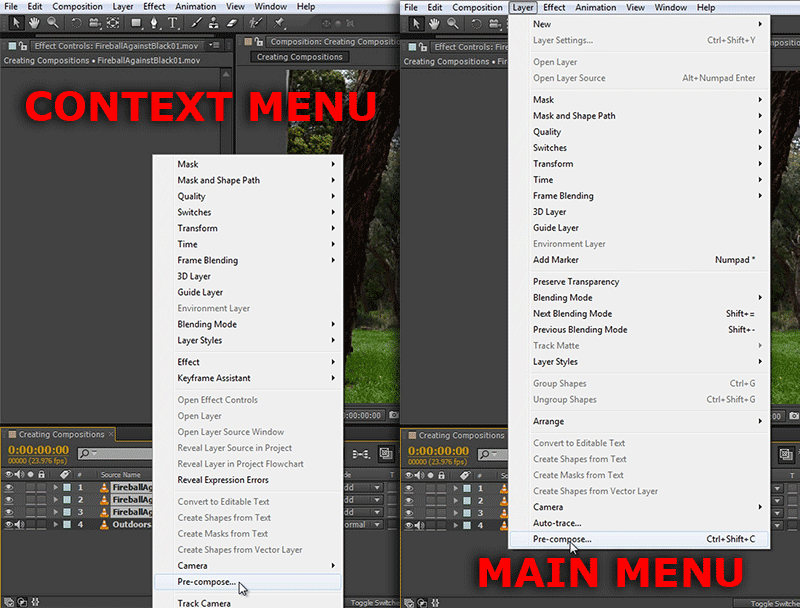Activate the Type tool in left toolbar
This screenshot has width=800, height=608.
[173, 23]
